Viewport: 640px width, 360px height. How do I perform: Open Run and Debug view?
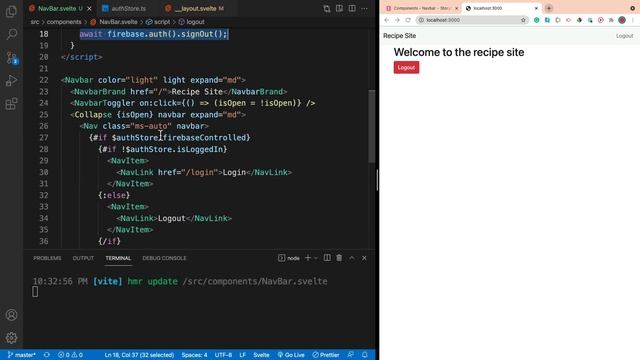point(11,80)
